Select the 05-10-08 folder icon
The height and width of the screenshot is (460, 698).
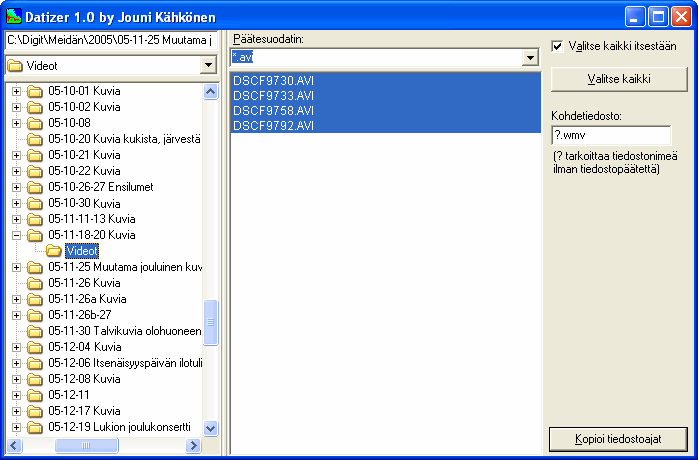[x=35, y=123]
